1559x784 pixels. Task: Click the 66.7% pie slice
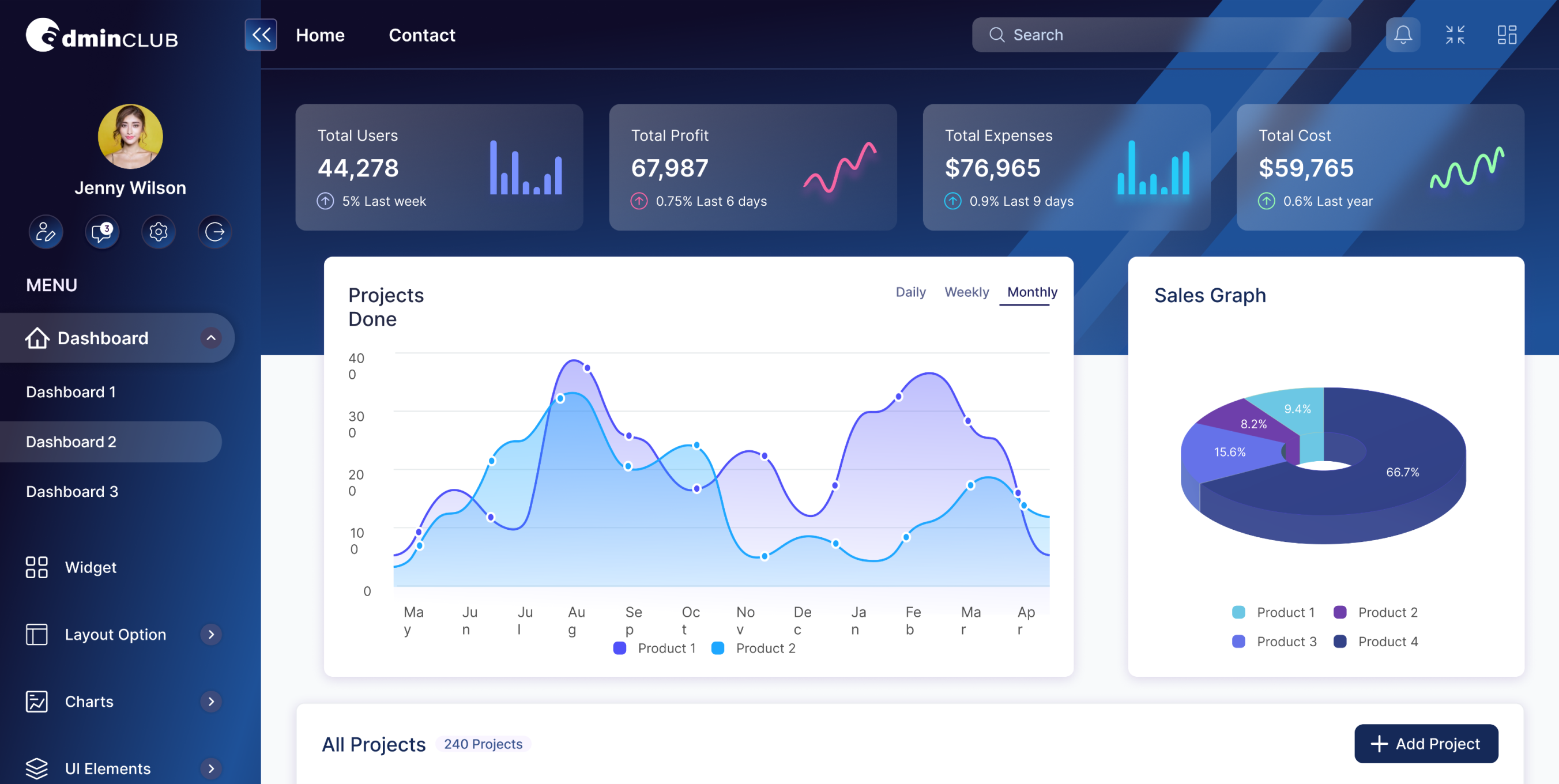click(1402, 472)
